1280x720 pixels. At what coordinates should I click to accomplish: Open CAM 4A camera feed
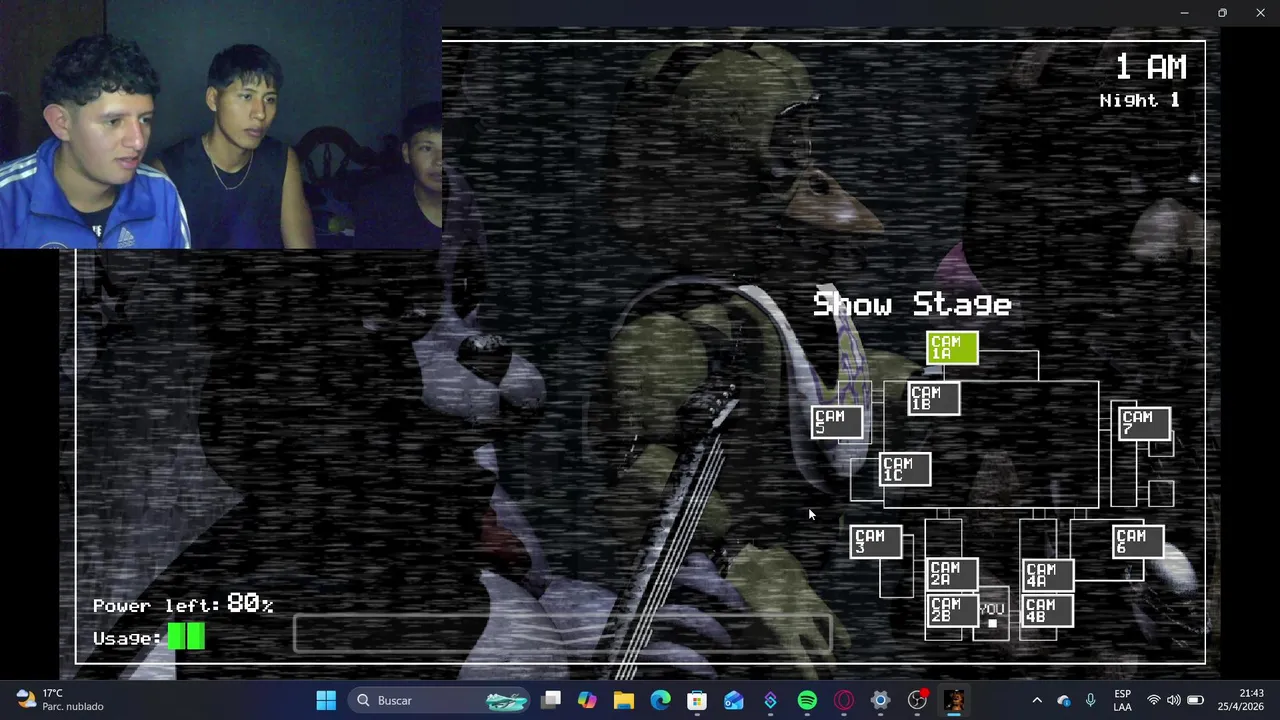(x=1048, y=575)
